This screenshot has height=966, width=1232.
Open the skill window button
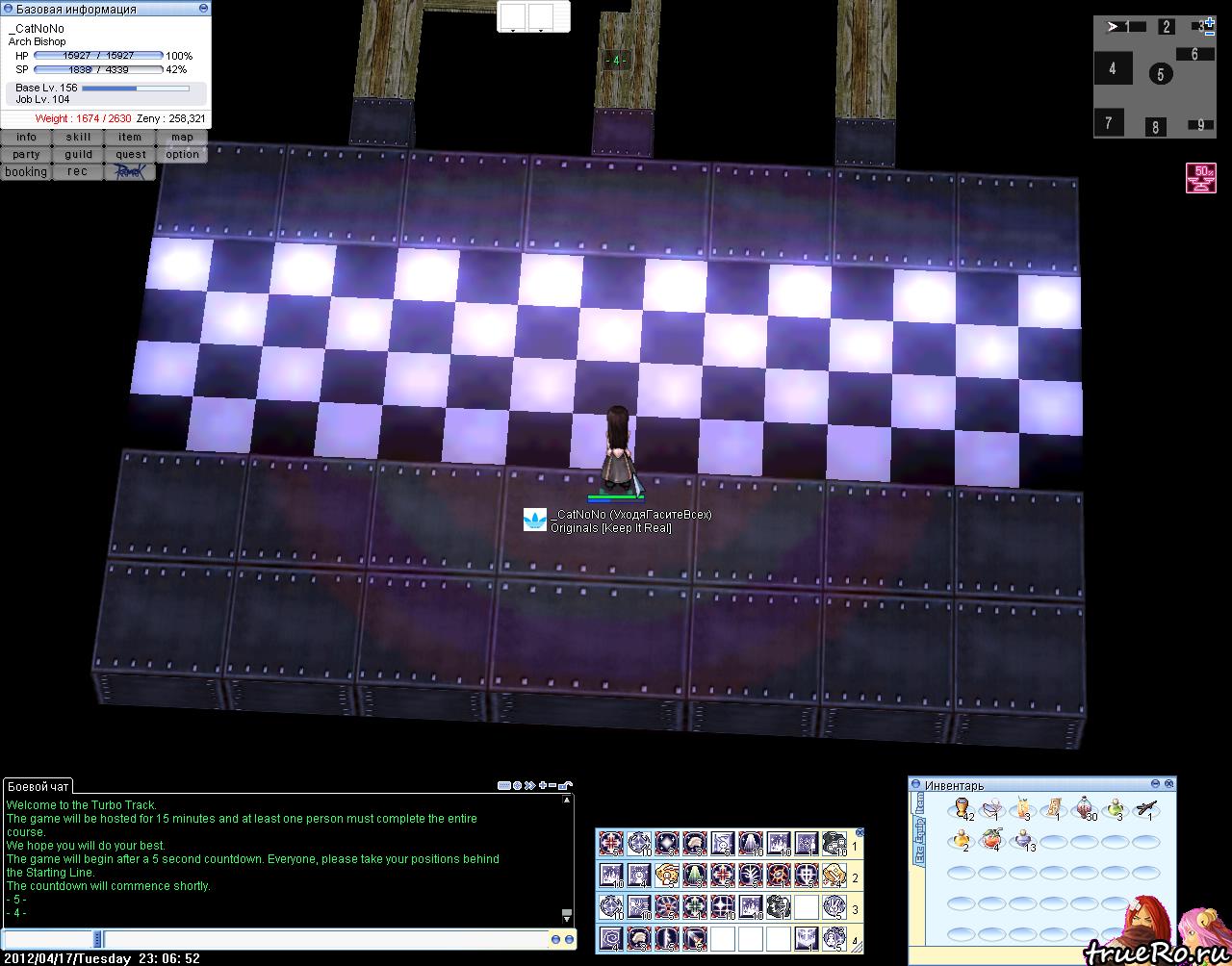78,137
